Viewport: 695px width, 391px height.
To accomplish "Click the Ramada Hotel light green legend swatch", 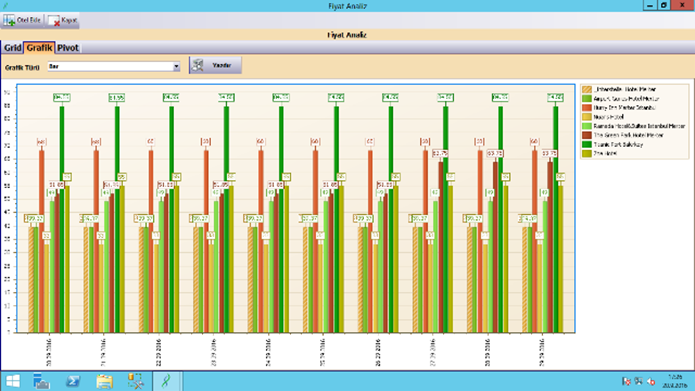I will click(587, 126).
